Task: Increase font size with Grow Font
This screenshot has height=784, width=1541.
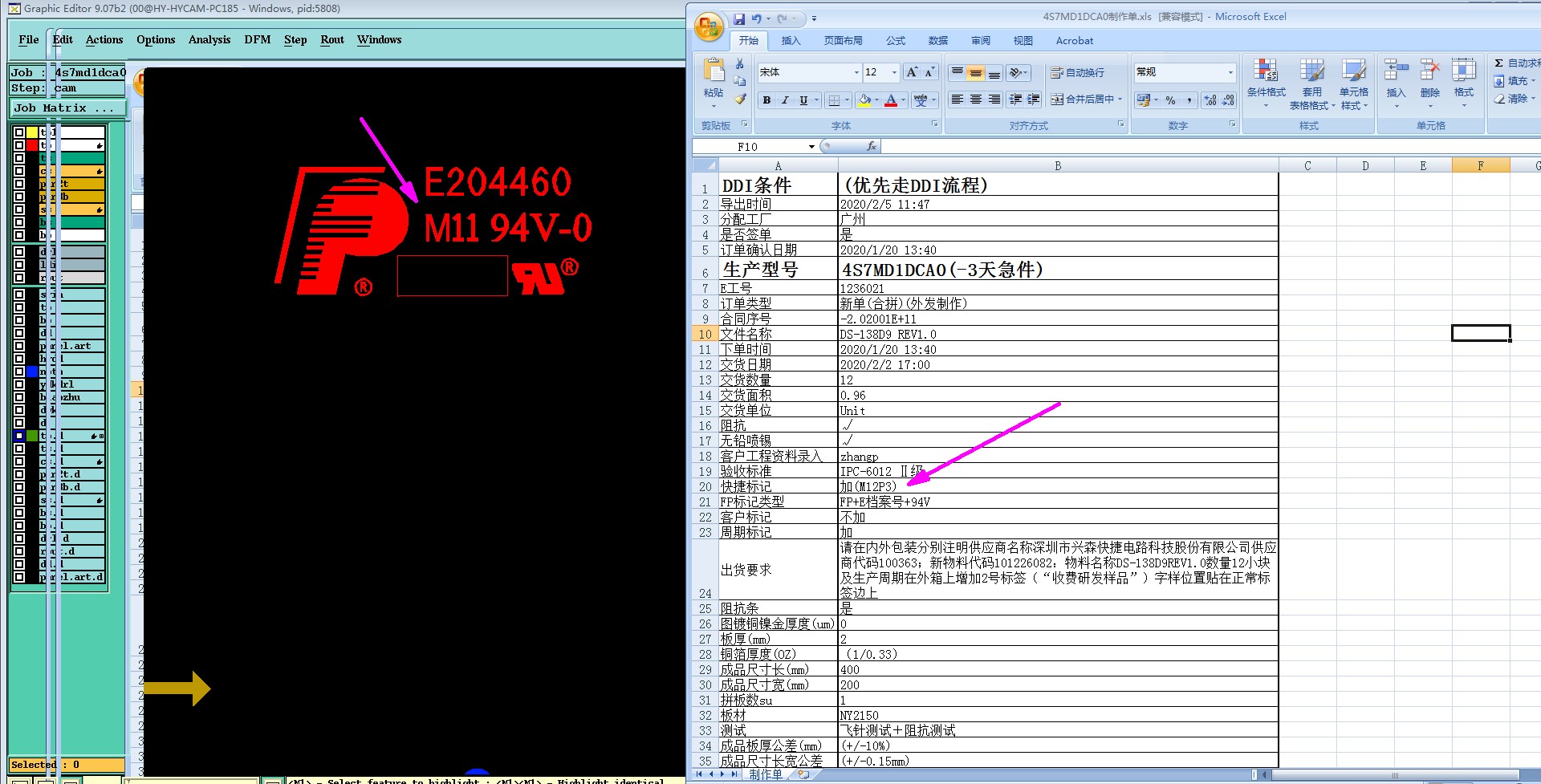Action: [912, 72]
